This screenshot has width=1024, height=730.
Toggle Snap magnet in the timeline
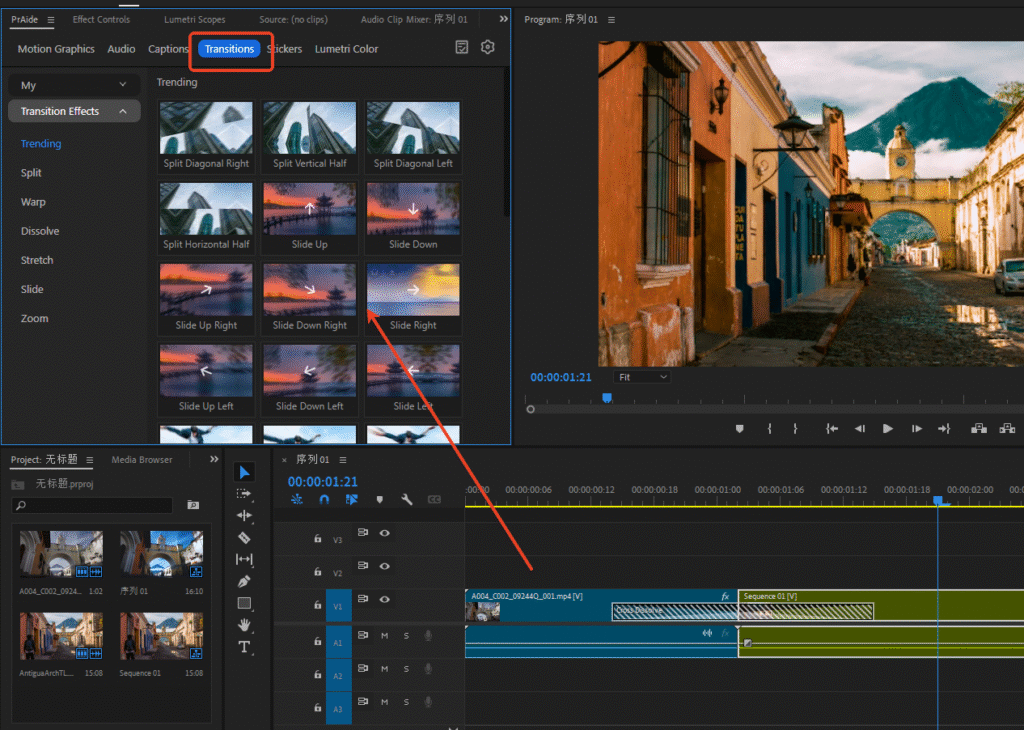[324, 499]
